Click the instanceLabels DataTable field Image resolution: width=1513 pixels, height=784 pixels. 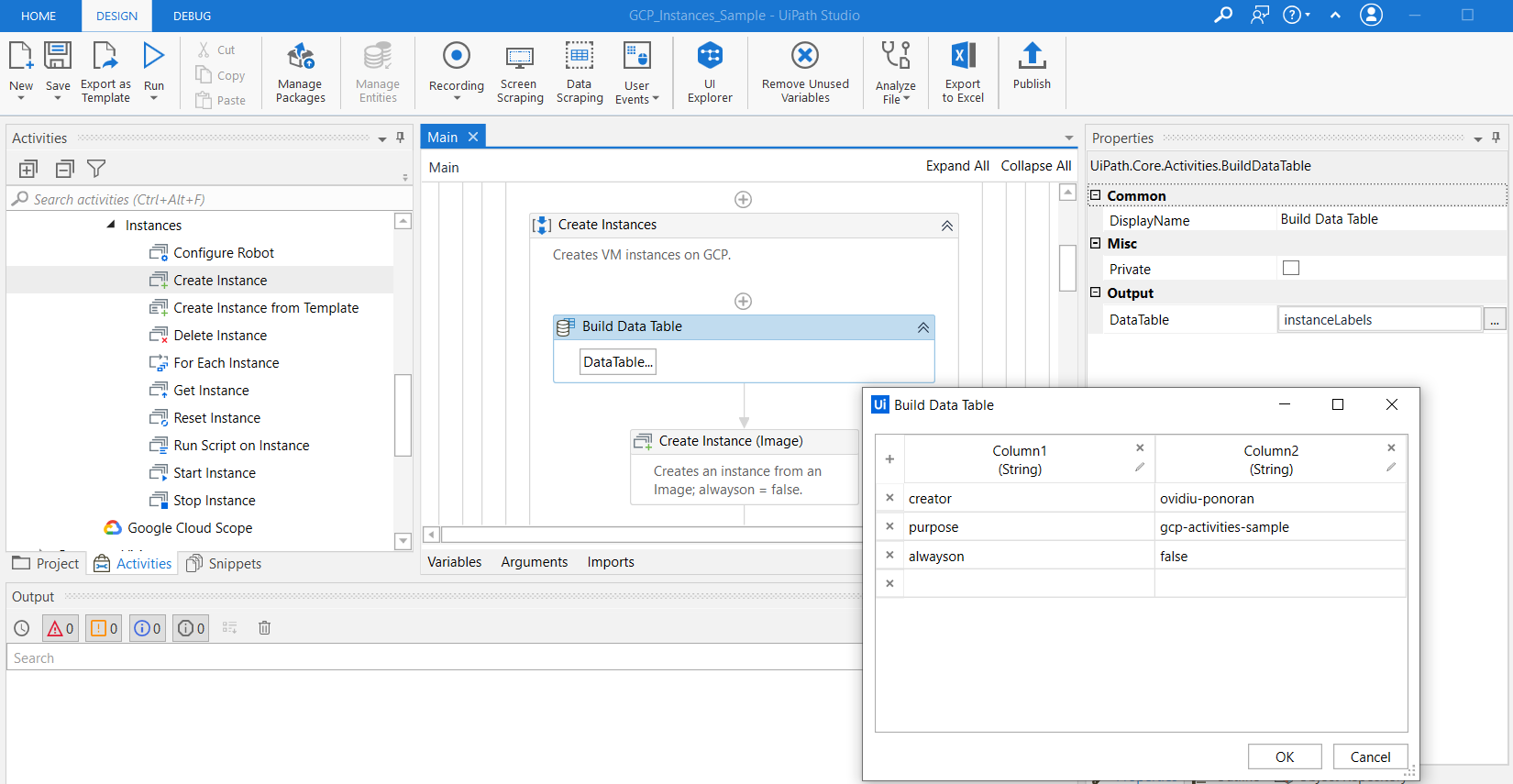pos(1379,320)
